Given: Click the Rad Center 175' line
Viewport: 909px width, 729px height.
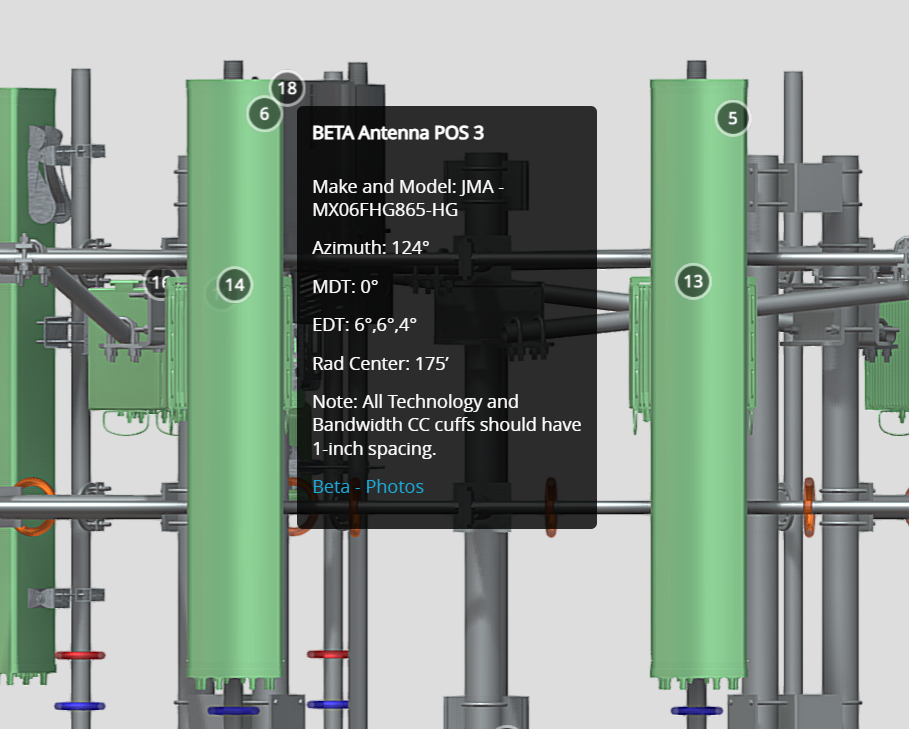Looking at the screenshot, I should (x=380, y=363).
